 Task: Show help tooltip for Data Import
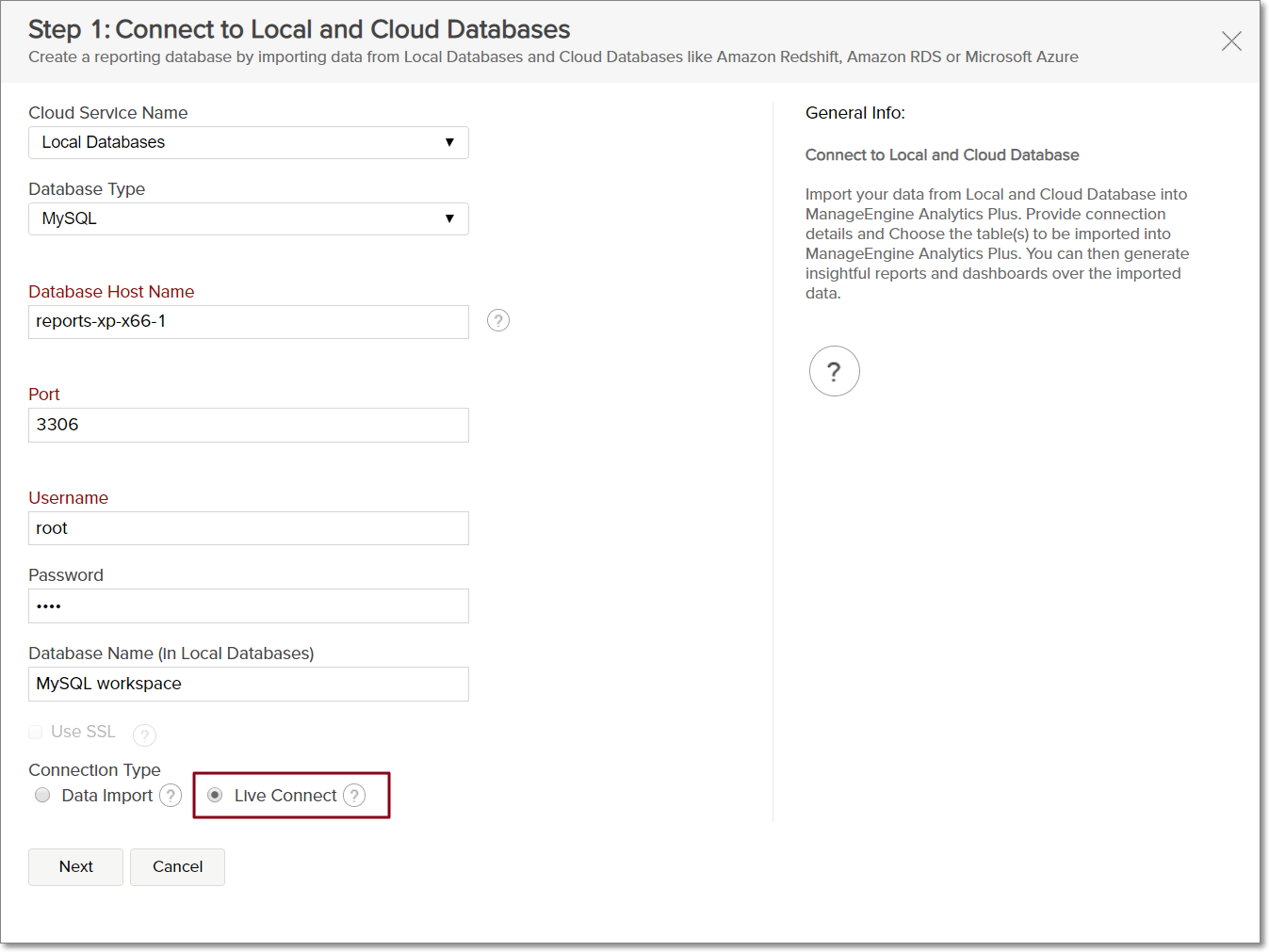click(171, 796)
